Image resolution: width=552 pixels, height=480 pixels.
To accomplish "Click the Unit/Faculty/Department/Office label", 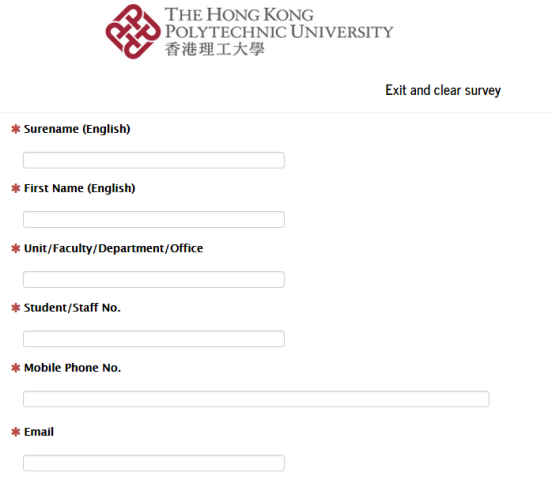I will (113, 249).
